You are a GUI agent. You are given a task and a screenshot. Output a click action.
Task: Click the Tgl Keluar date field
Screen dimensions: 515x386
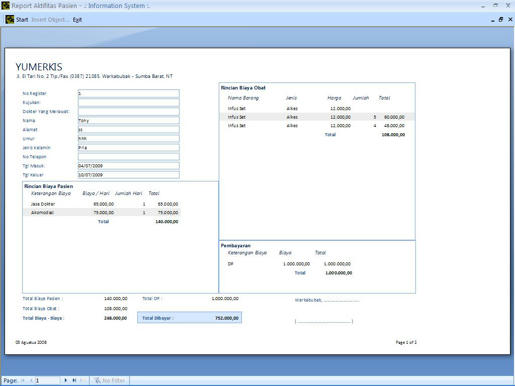click(x=128, y=175)
